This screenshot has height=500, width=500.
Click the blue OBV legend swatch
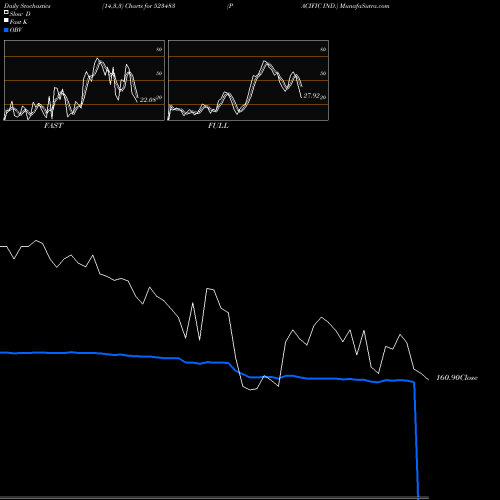coord(6,30)
